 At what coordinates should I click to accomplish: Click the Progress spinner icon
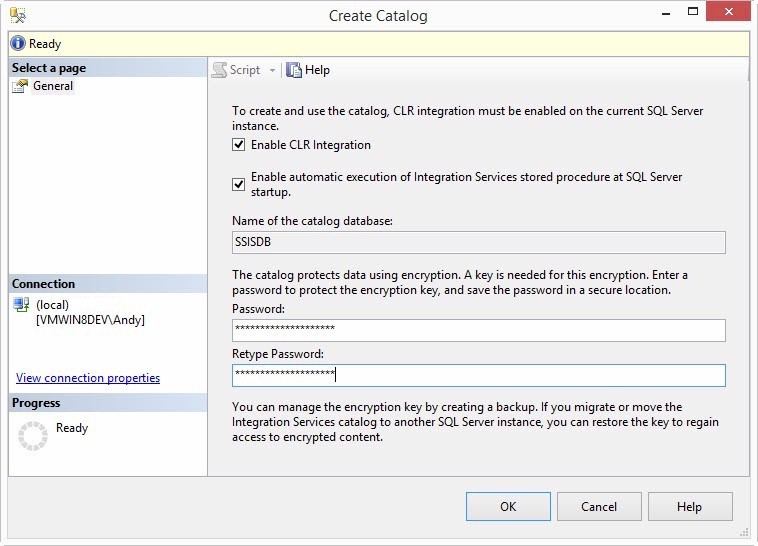(x=34, y=436)
